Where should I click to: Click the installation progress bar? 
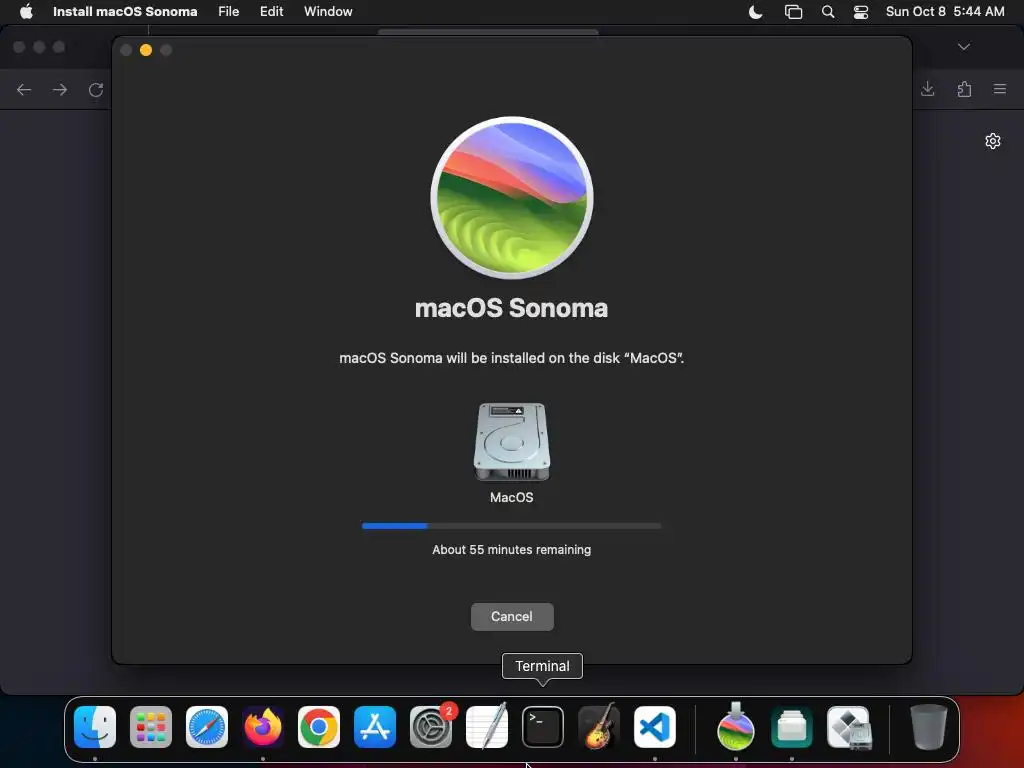(512, 526)
